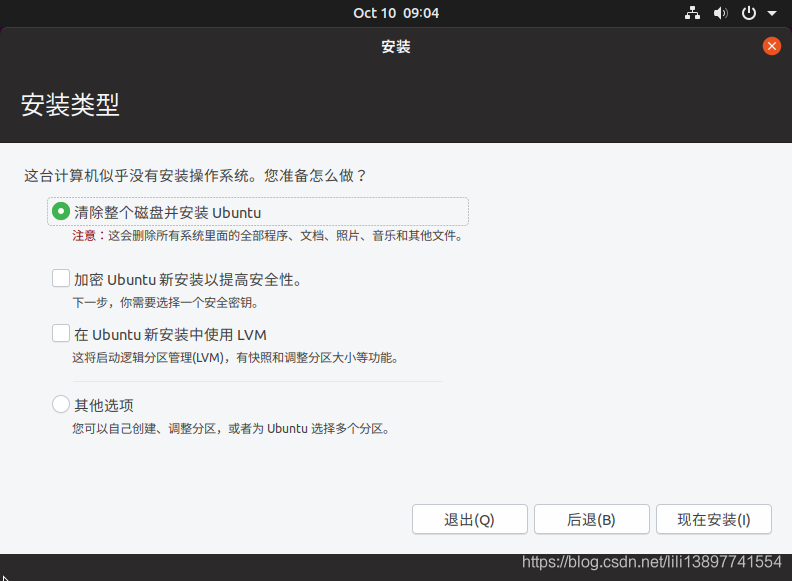The height and width of the screenshot is (581, 792).
Task: Open the volume speaker icon in top bar
Action: pyautogui.click(x=720, y=13)
